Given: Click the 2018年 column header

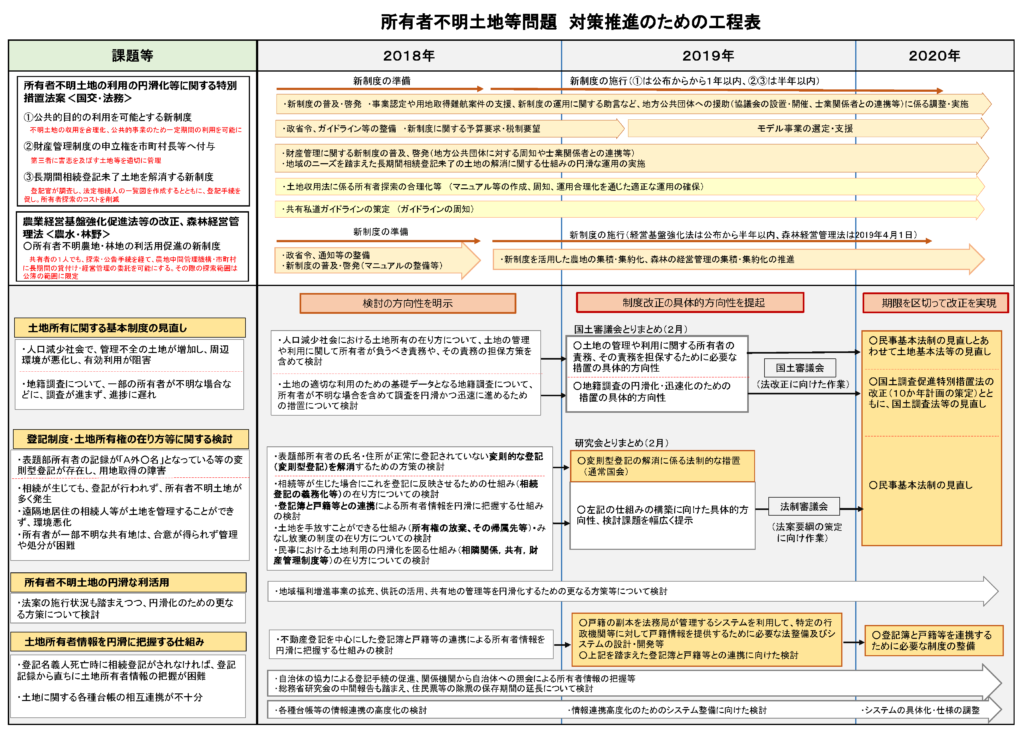Looking at the screenshot, I should point(409,56).
